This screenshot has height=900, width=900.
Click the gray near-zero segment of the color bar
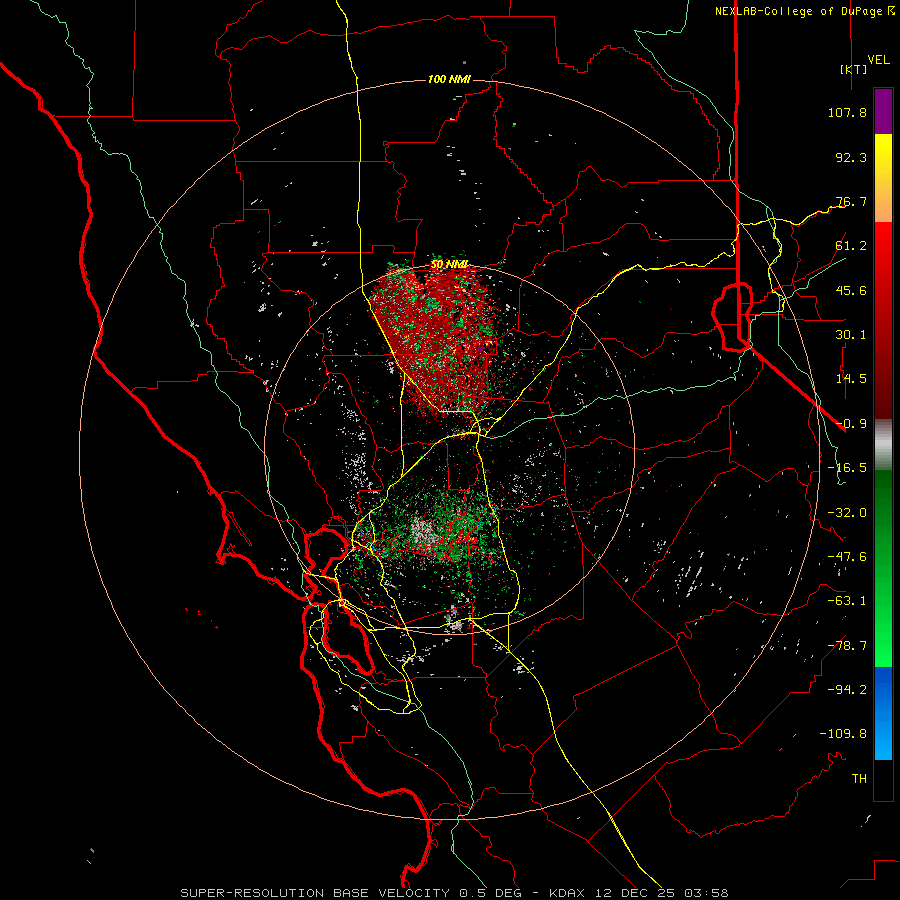883,445
